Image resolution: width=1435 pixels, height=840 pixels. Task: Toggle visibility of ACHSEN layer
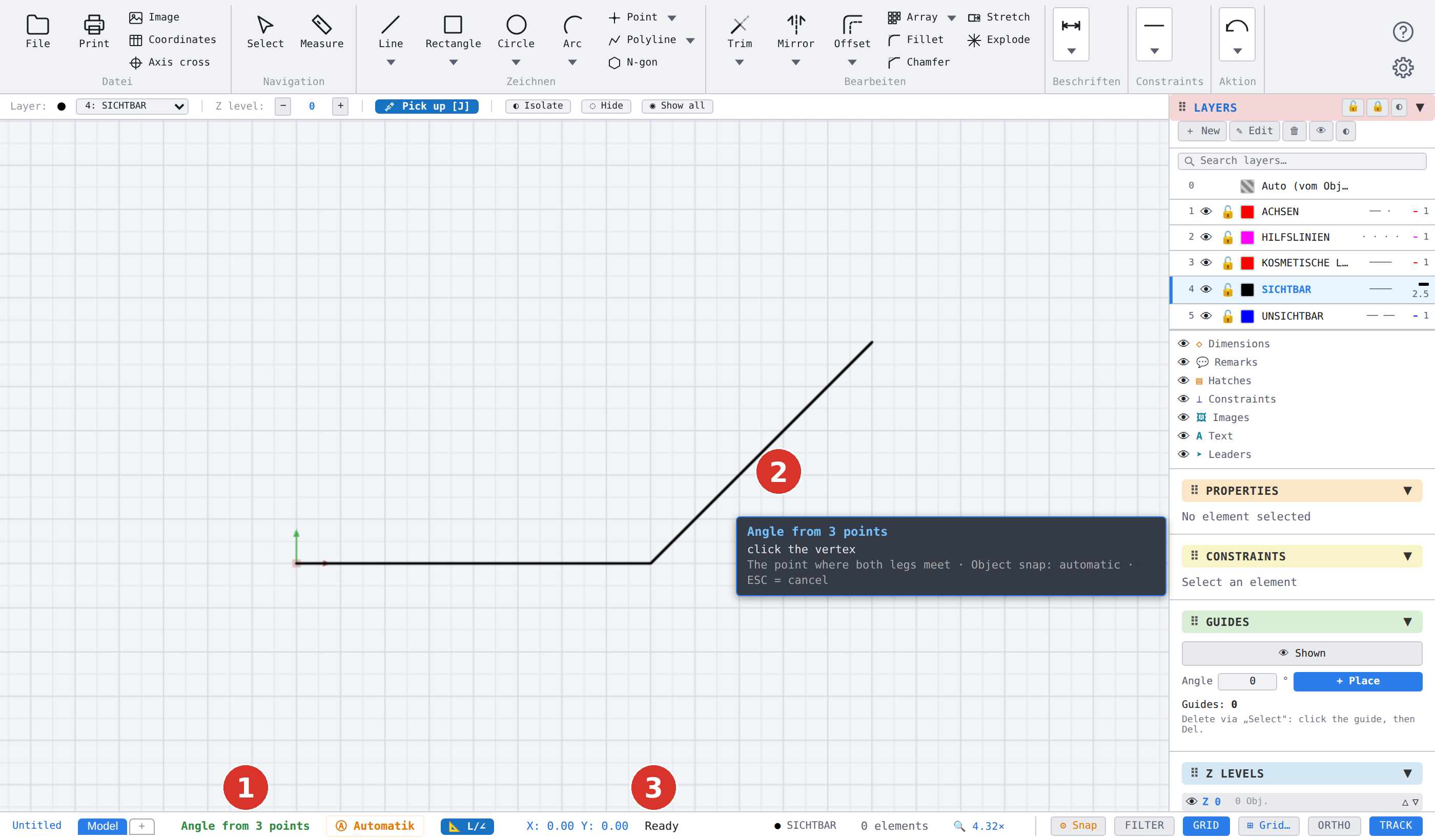(1206, 211)
